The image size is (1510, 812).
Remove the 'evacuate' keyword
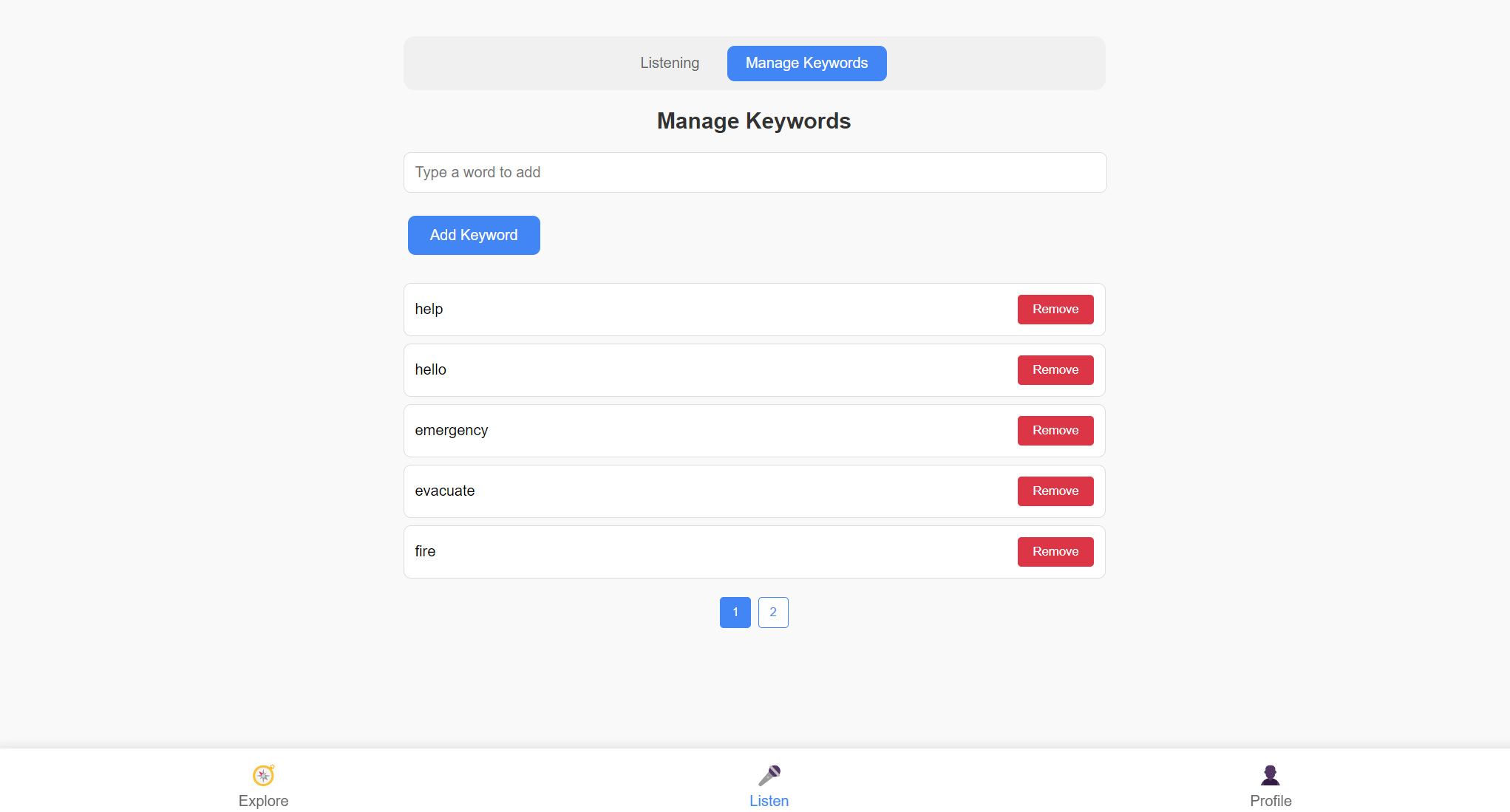(x=1055, y=491)
